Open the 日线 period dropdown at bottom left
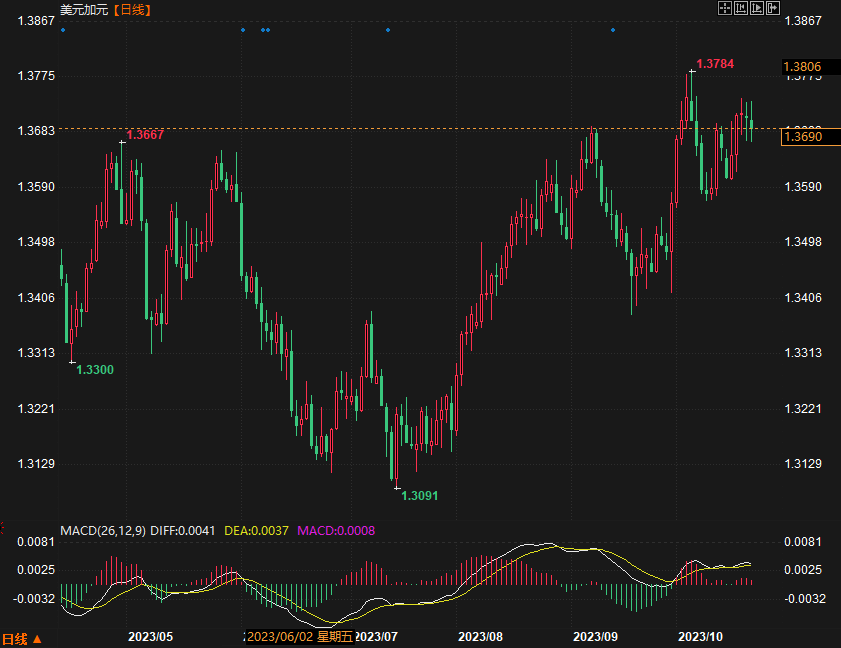This screenshot has height=648, width=841. pos(21,638)
